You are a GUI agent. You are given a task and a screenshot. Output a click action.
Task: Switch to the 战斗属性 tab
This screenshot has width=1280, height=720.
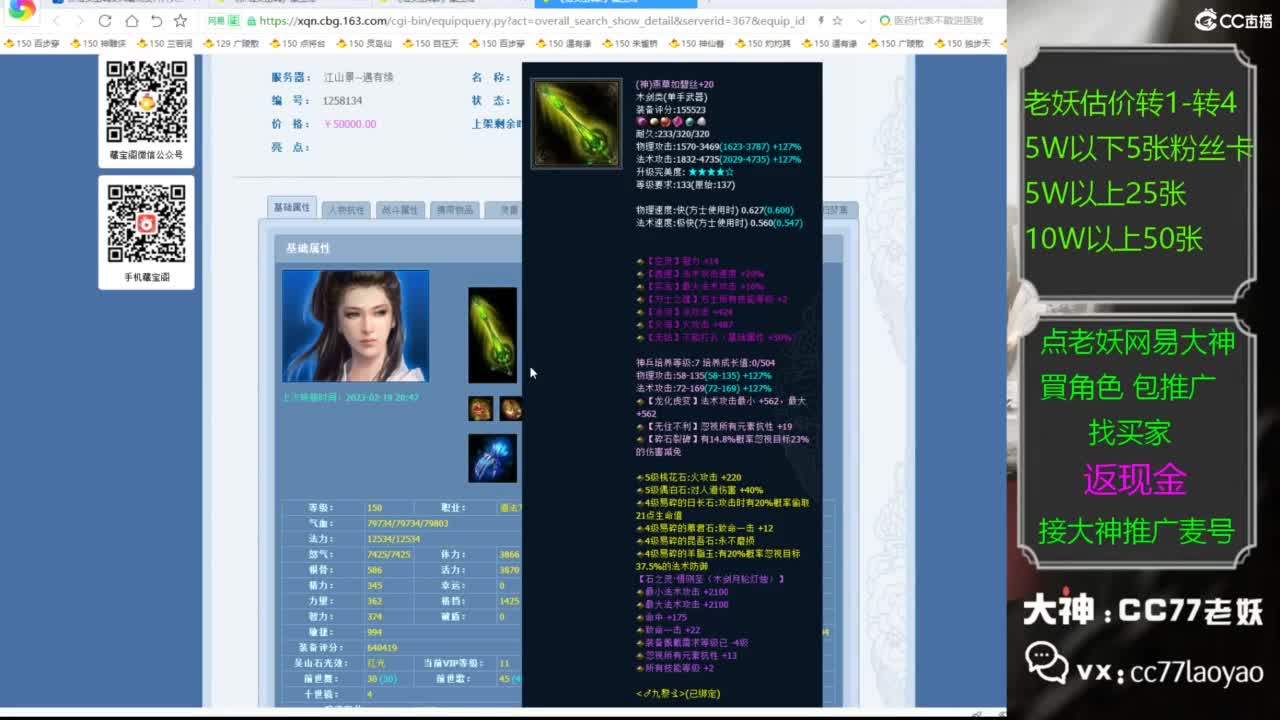(x=399, y=210)
